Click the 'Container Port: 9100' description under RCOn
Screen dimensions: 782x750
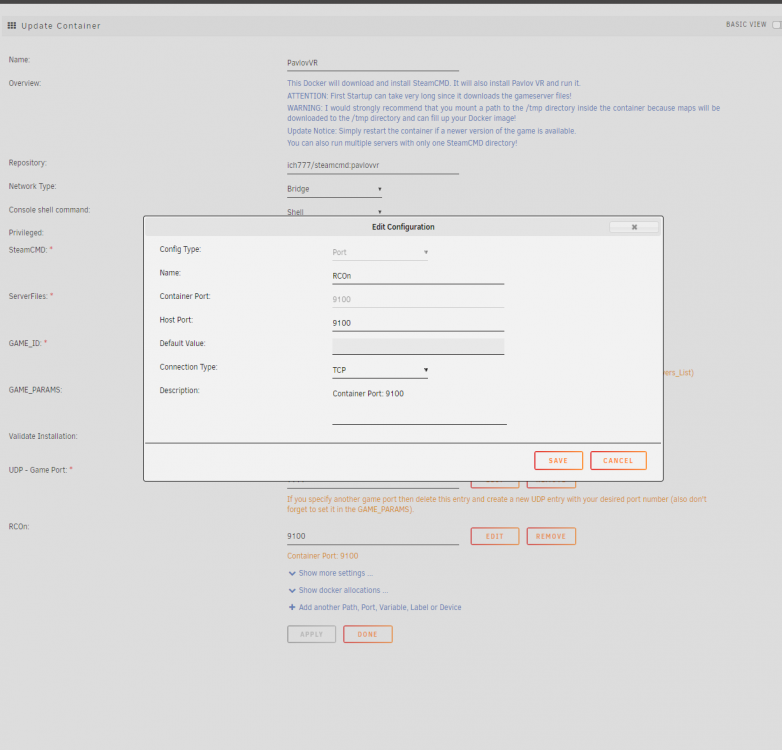click(x=322, y=556)
